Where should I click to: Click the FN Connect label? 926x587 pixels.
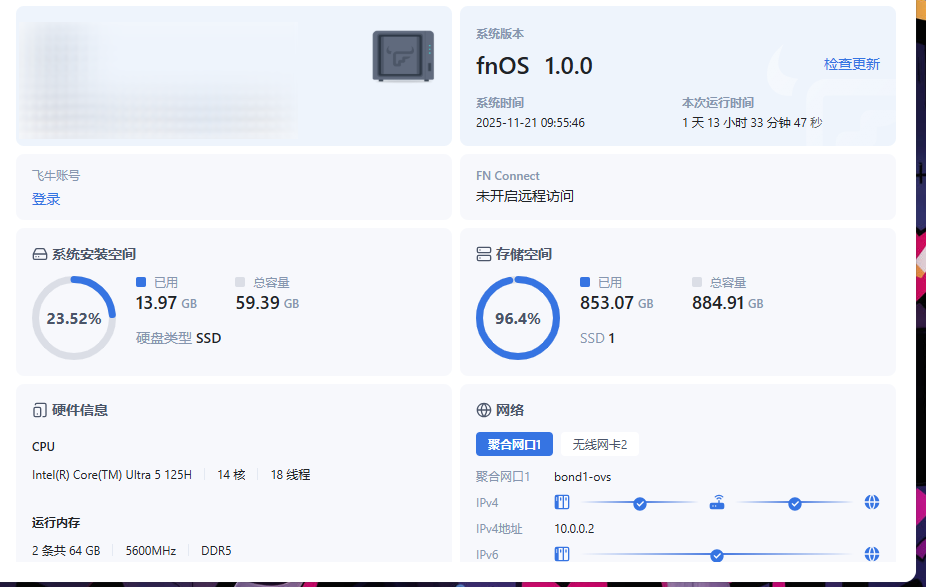(x=508, y=176)
